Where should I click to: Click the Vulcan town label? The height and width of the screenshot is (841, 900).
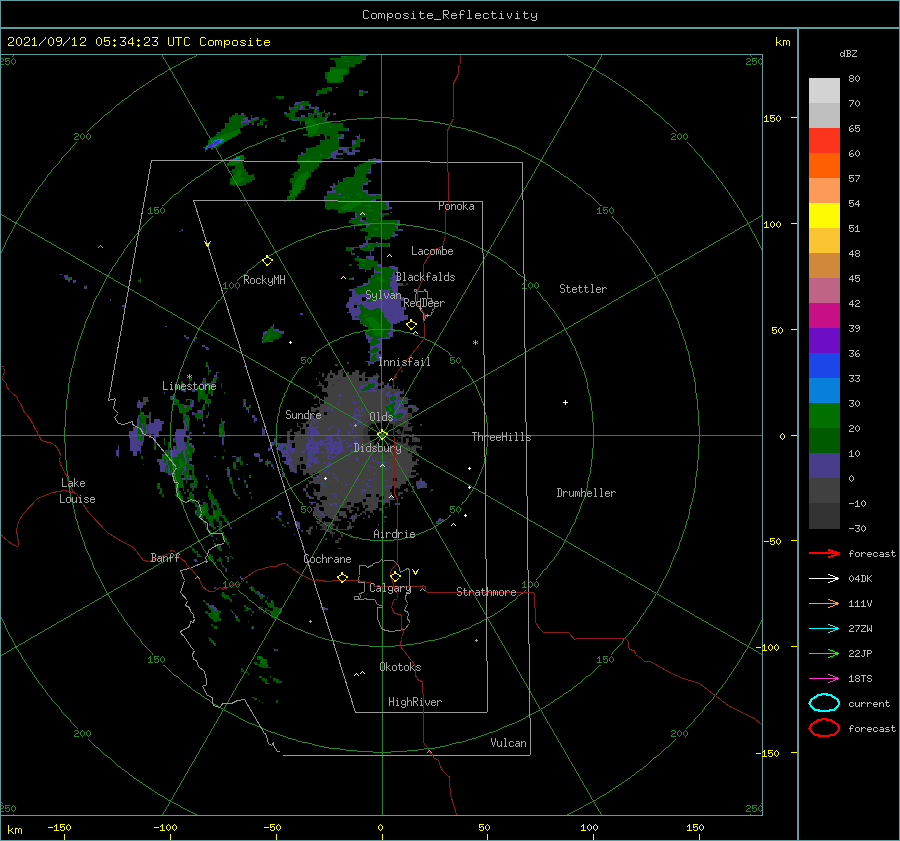pos(508,743)
